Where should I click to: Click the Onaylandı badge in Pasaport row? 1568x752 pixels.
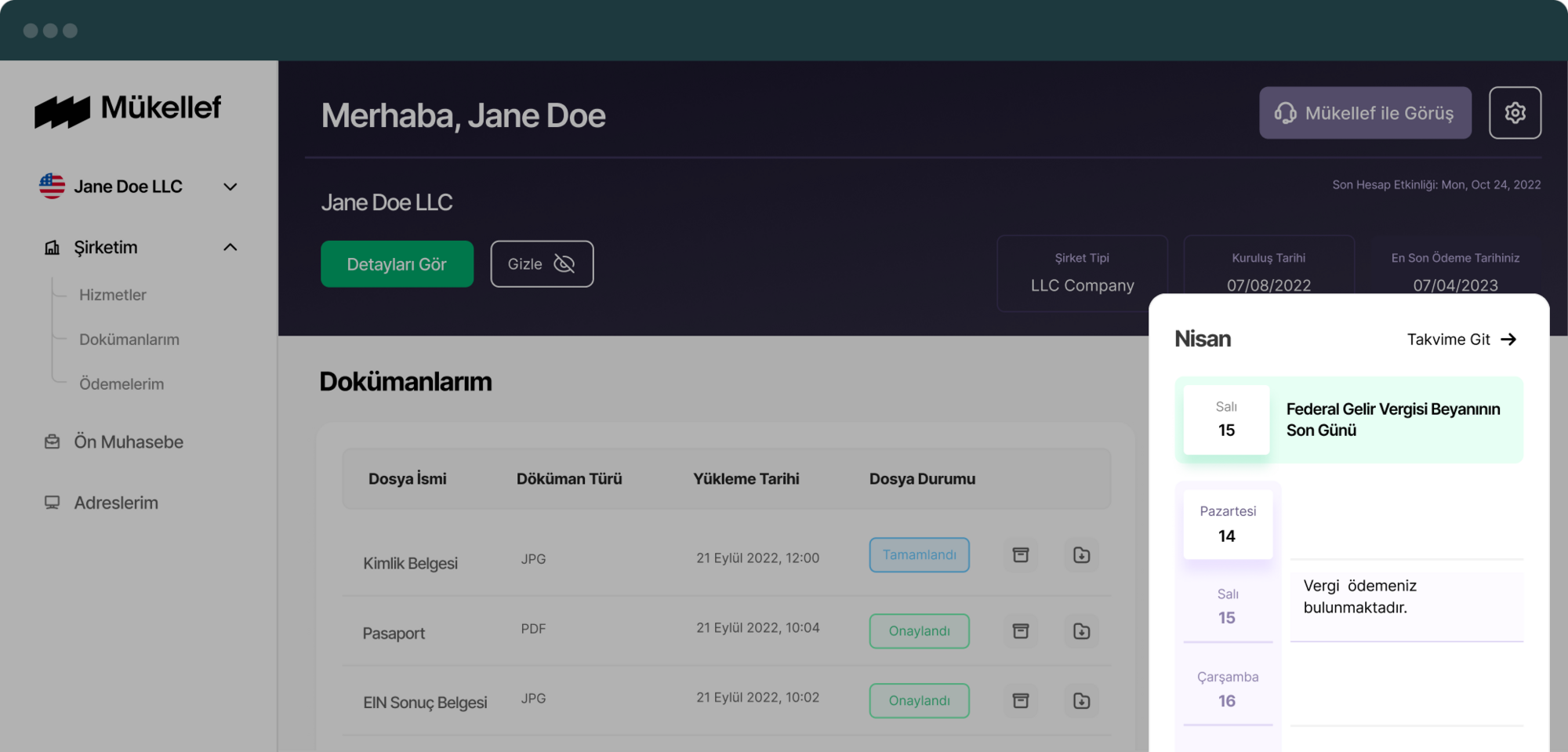click(919, 631)
